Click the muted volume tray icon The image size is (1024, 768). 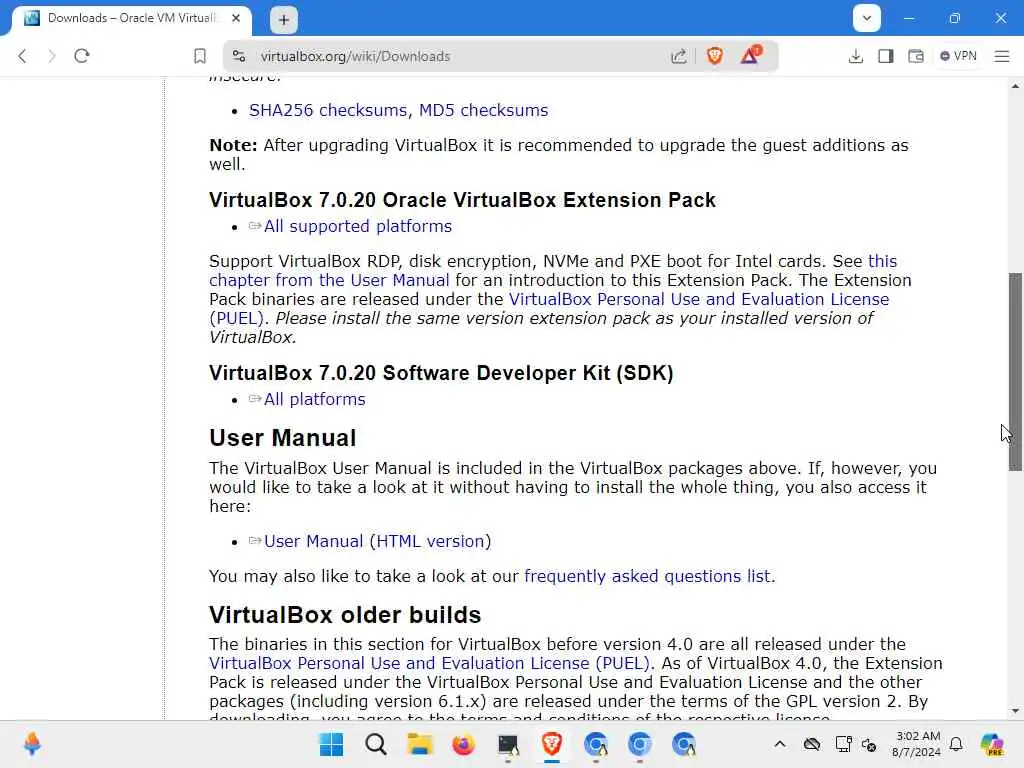[x=869, y=744]
